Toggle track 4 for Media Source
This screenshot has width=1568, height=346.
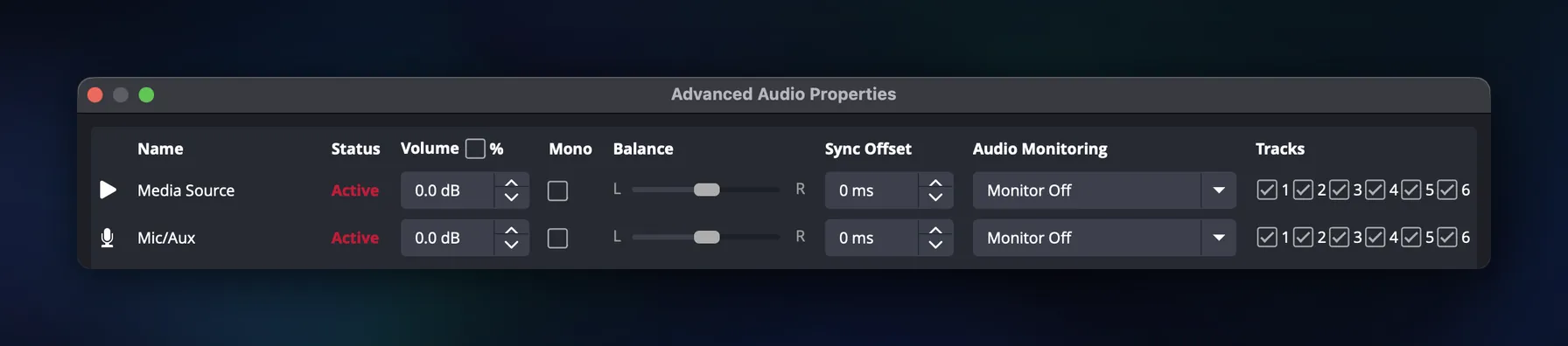point(1375,190)
